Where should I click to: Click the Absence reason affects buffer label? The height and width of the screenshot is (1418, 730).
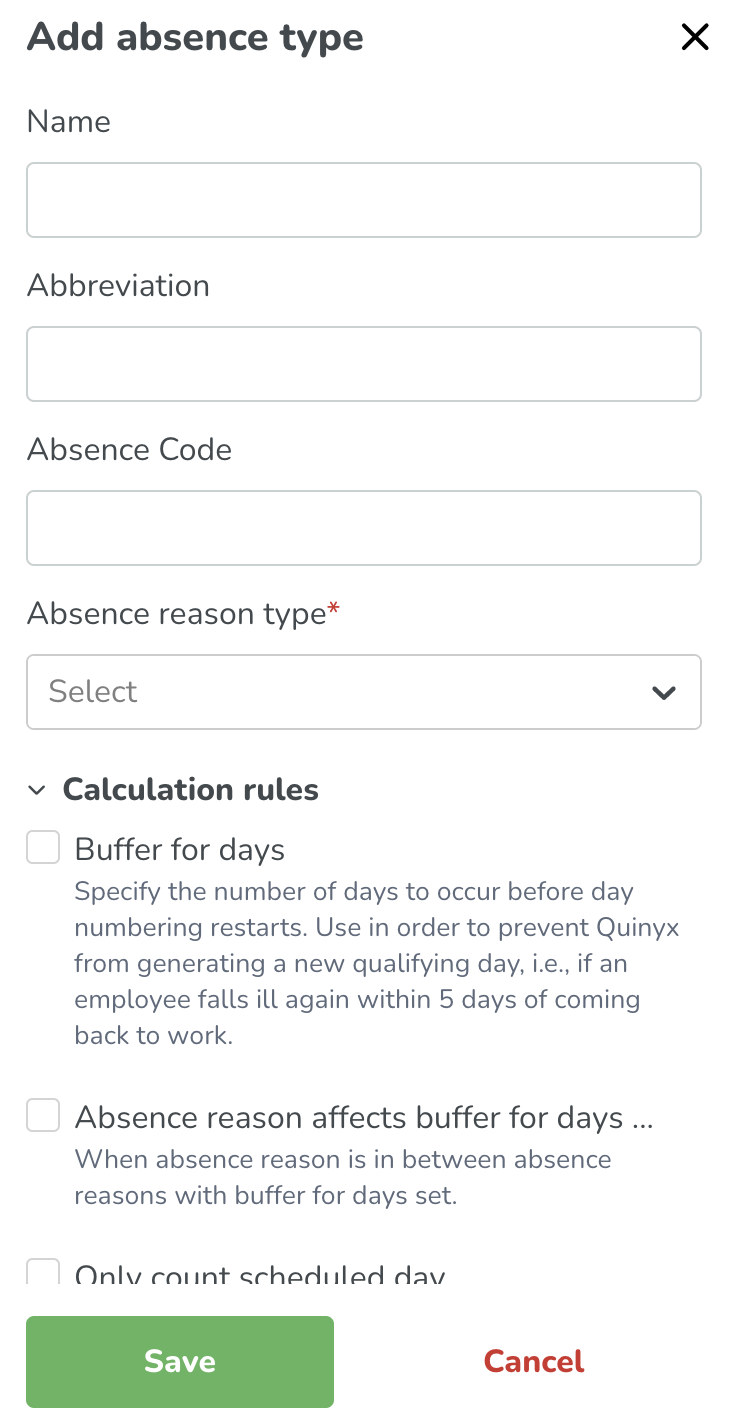364,1116
